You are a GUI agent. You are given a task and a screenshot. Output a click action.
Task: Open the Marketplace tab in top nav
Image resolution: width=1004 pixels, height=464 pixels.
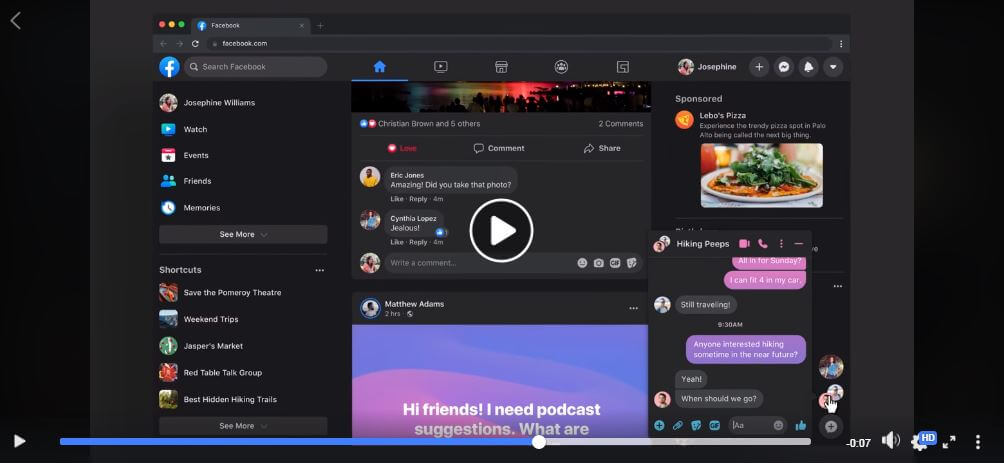(x=501, y=67)
